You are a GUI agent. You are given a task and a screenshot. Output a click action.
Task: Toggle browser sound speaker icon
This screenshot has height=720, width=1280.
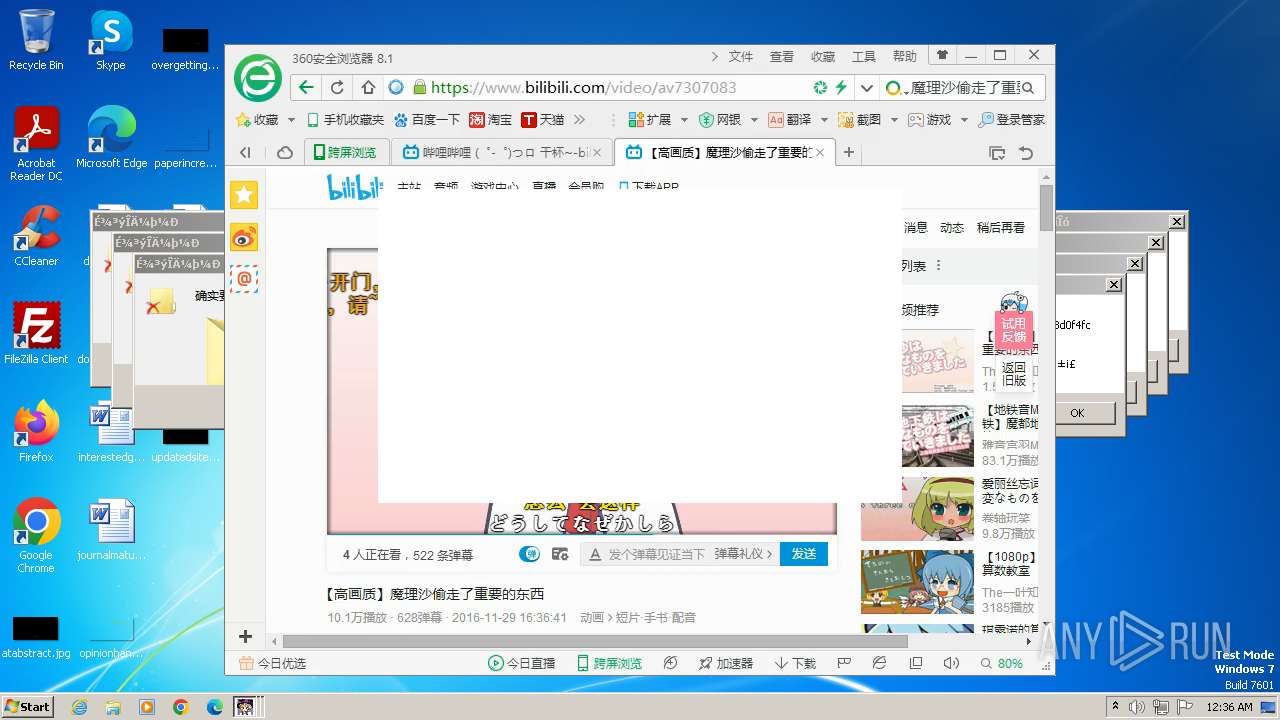[951, 663]
